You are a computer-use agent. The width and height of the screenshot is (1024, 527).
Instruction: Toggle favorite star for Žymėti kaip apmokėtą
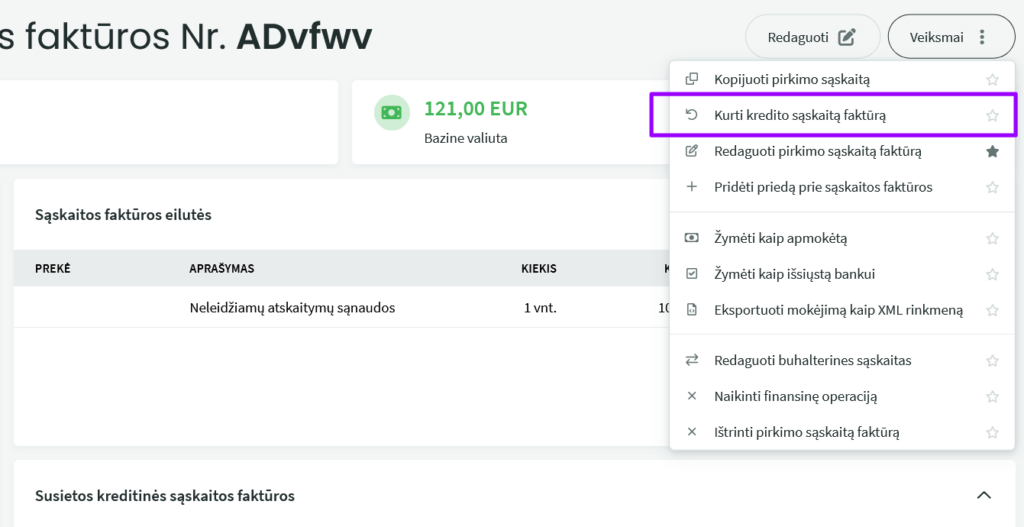coord(992,239)
